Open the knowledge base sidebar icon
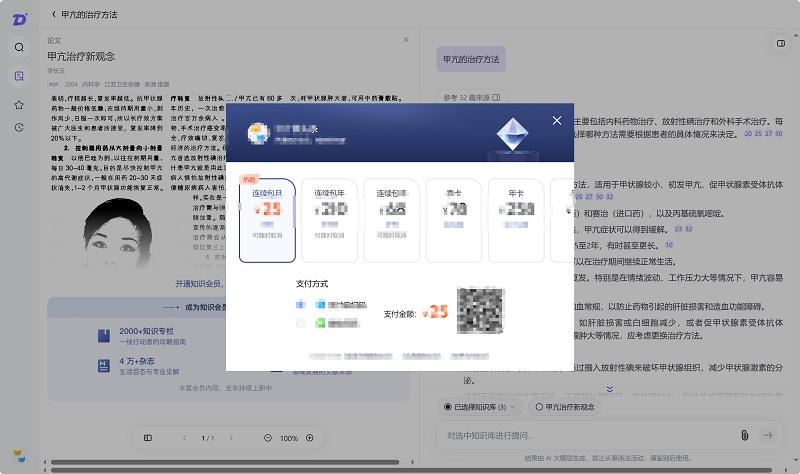 point(19,76)
